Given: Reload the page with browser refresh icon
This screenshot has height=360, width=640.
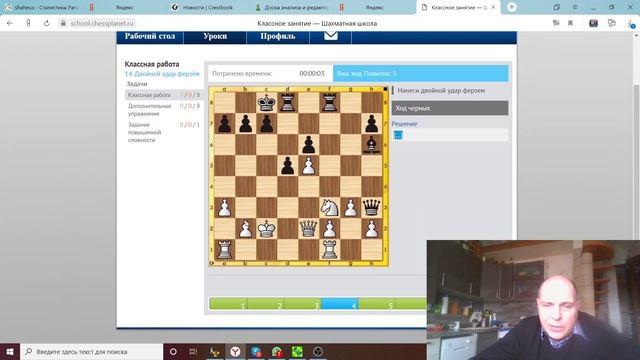Looking at the screenshot, I should 47,23.
